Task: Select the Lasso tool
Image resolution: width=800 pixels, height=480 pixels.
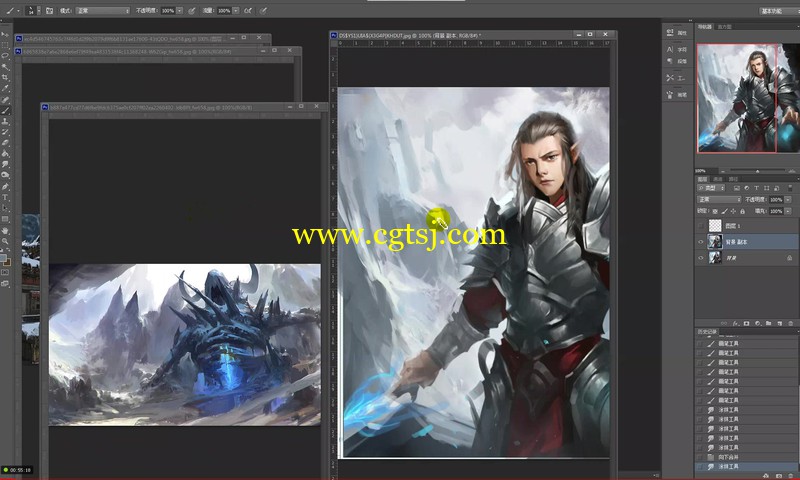Action: pos(5,56)
